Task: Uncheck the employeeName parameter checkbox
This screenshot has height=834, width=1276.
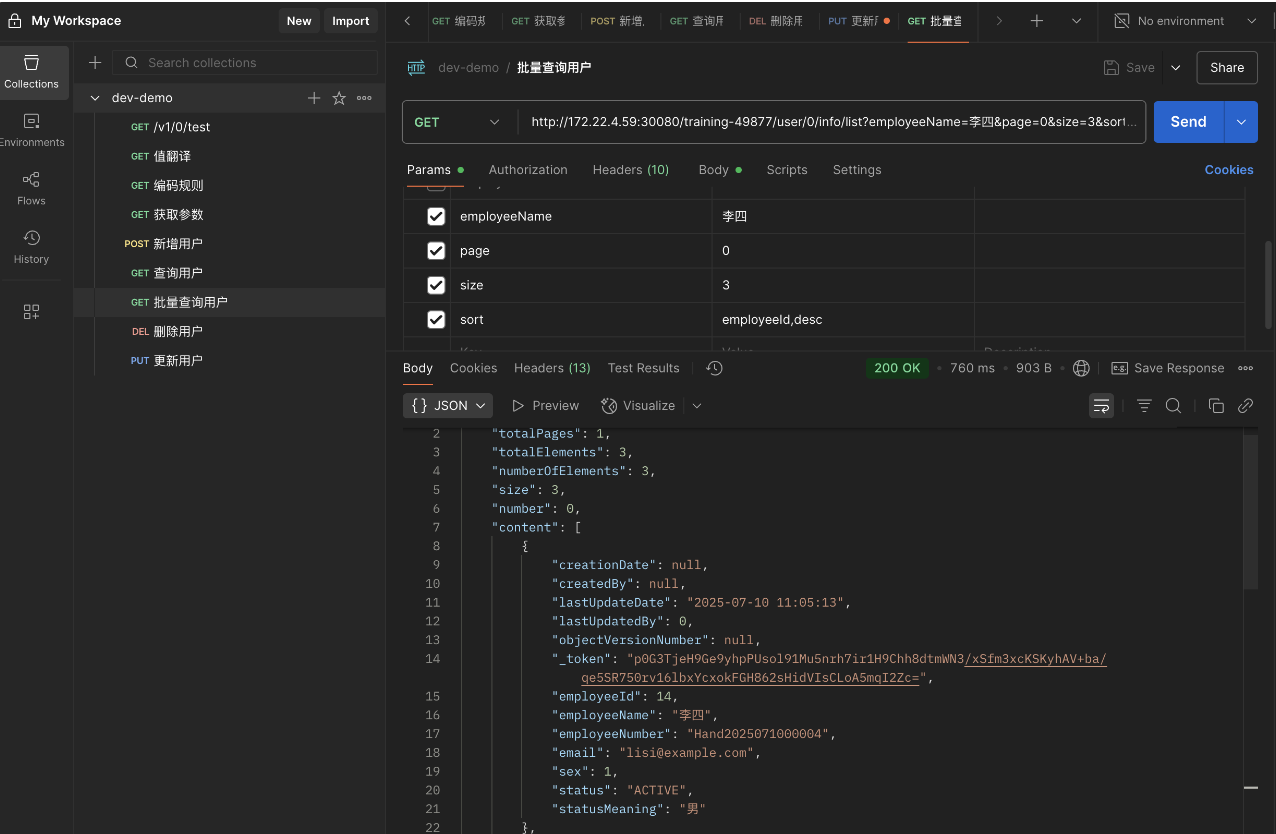Action: [x=436, y=216]
